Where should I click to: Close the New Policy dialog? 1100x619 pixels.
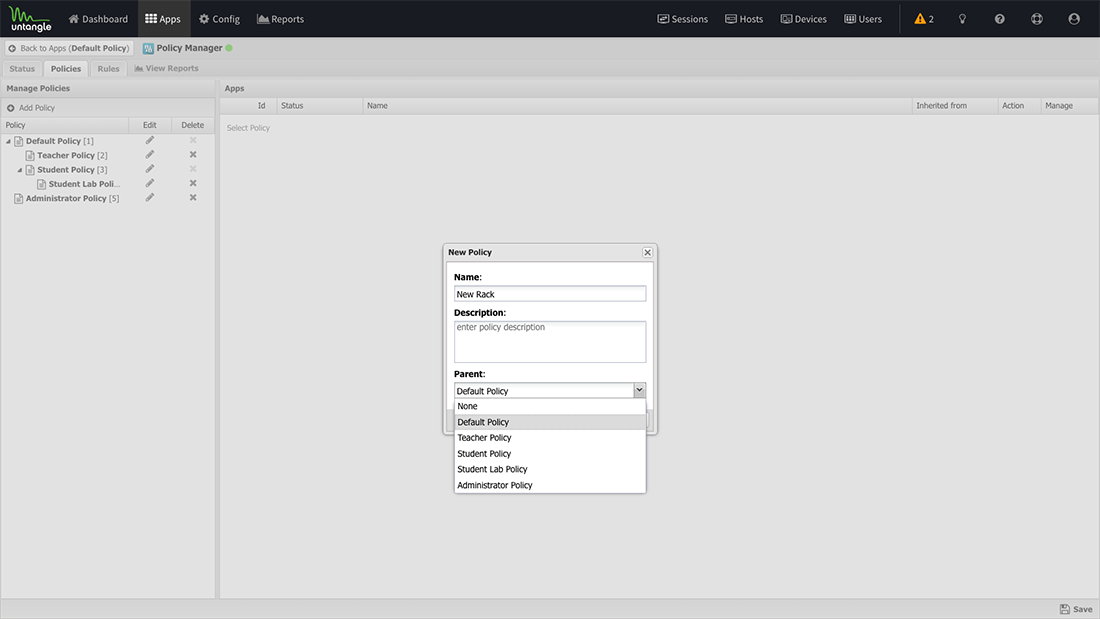coord(648,253)
